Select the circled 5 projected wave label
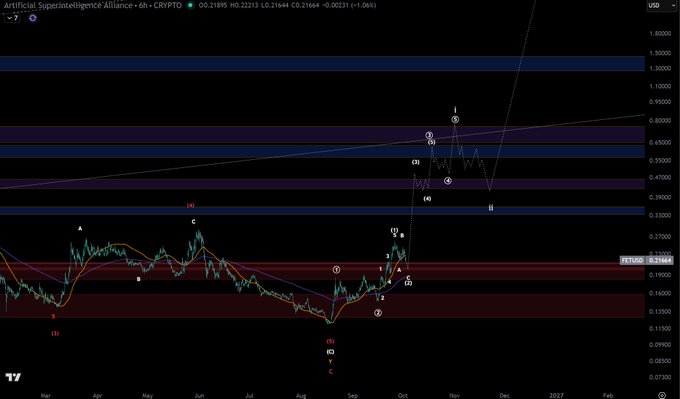 (x=455, y=119)
